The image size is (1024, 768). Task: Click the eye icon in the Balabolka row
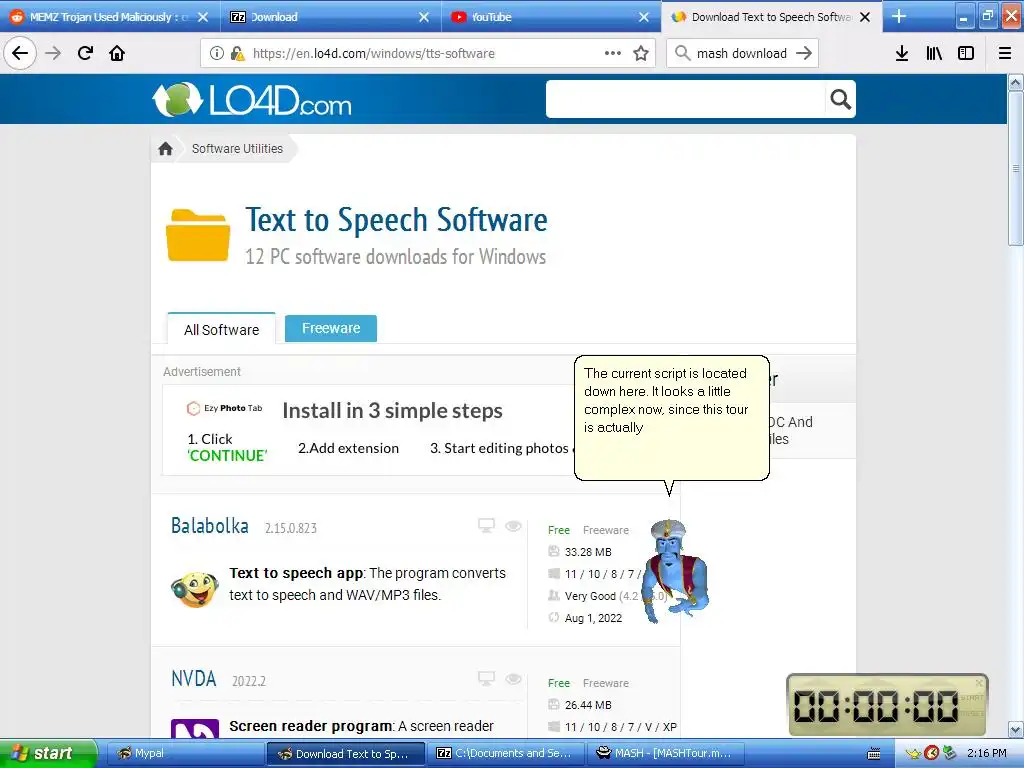pos(513,526)
